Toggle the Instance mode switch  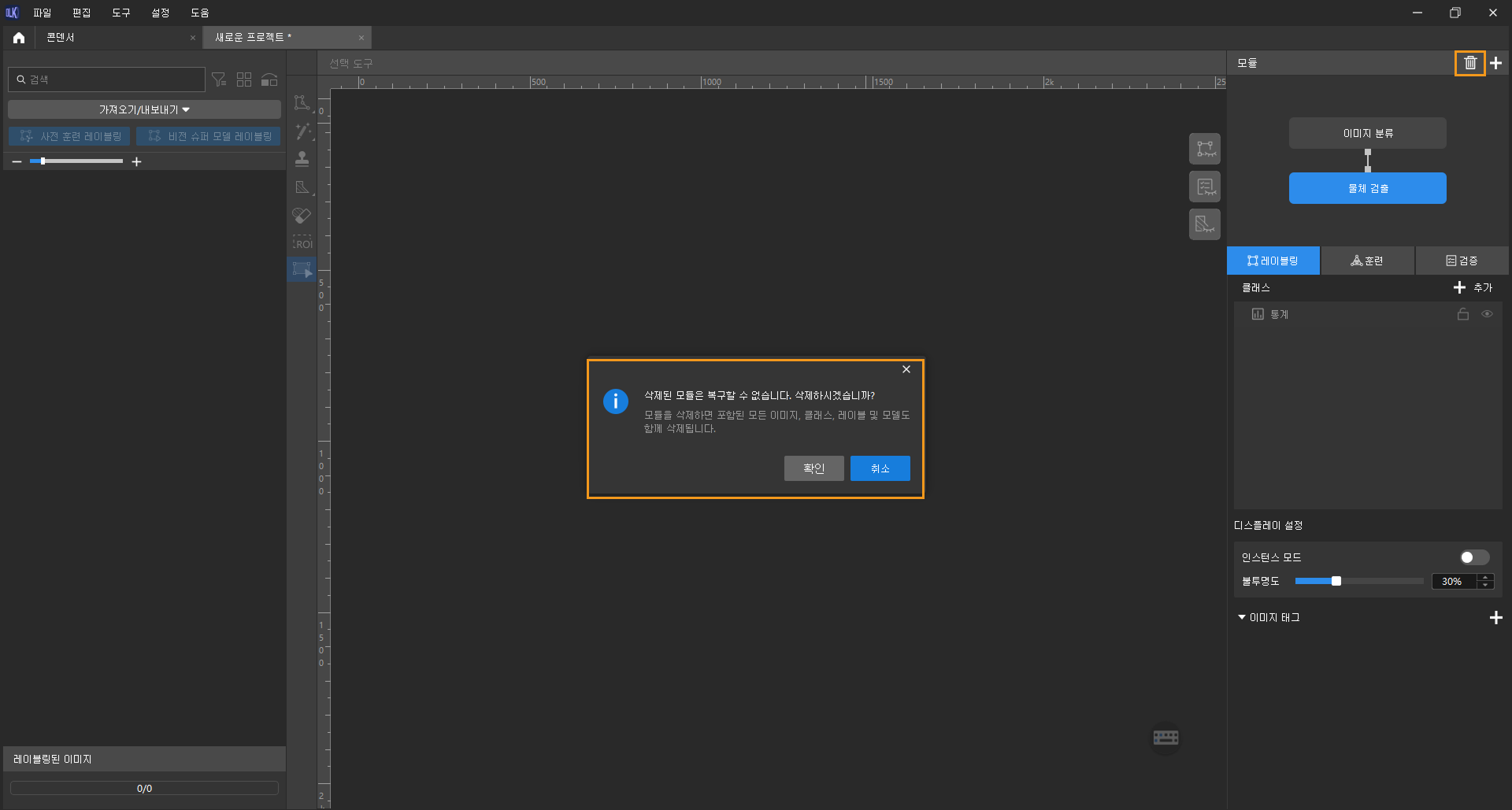point(1474,557)
